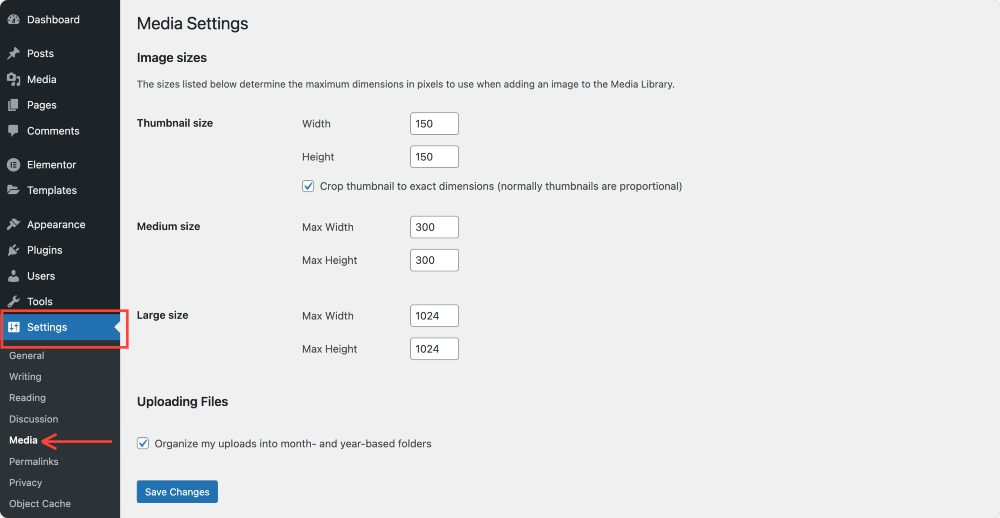
Task: Click the Large size Max Height field
Action: 434,349
